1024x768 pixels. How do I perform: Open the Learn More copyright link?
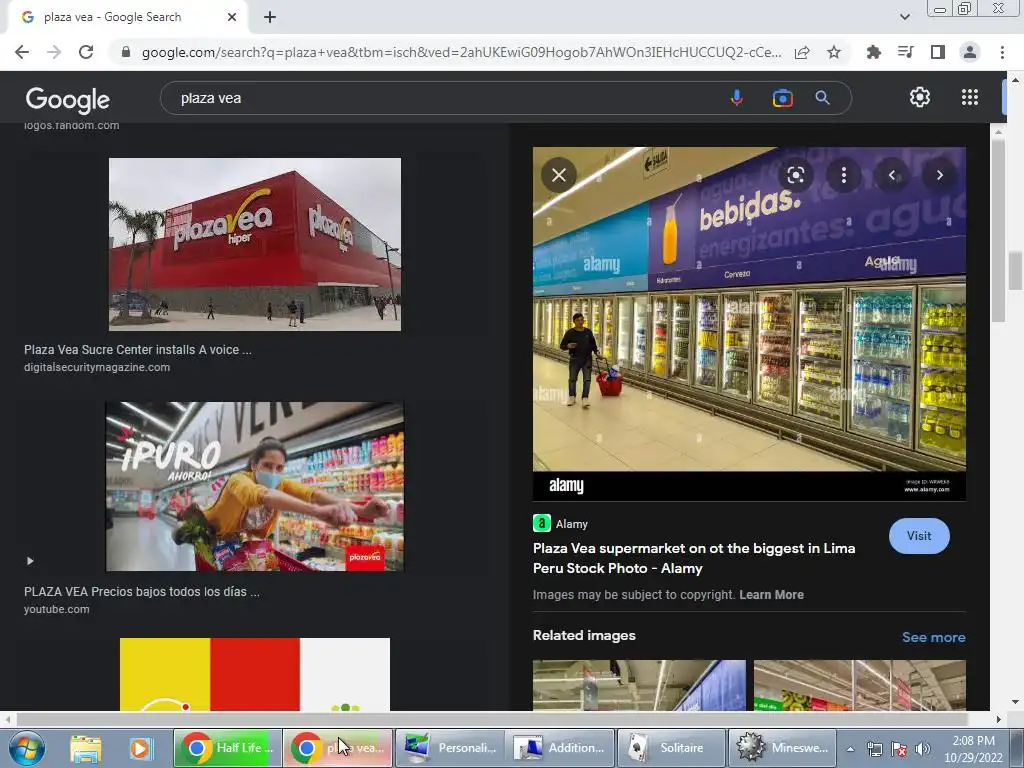point(771,595)
